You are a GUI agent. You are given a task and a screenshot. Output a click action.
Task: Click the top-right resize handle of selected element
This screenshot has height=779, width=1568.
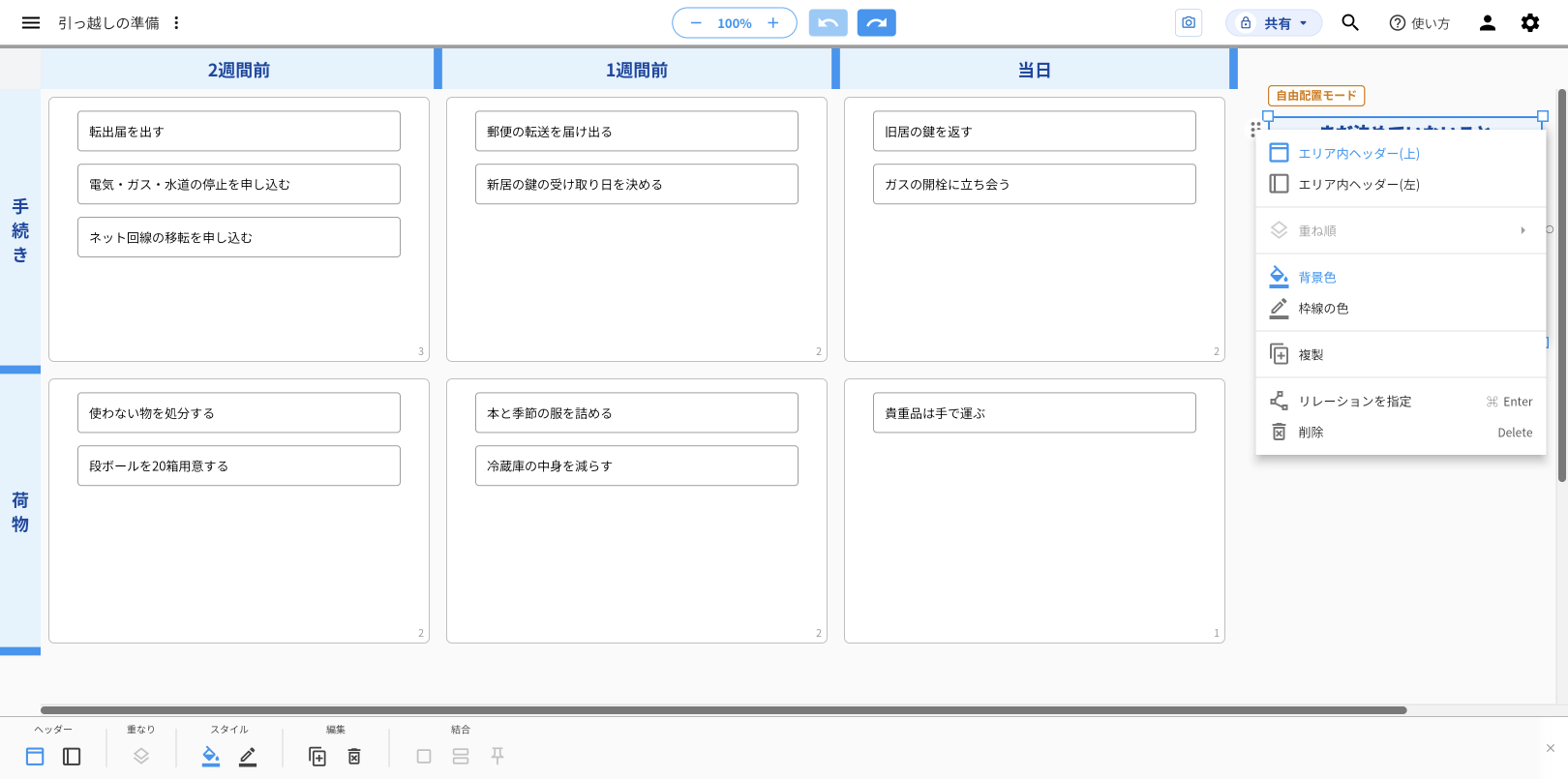pos(1543,116)
